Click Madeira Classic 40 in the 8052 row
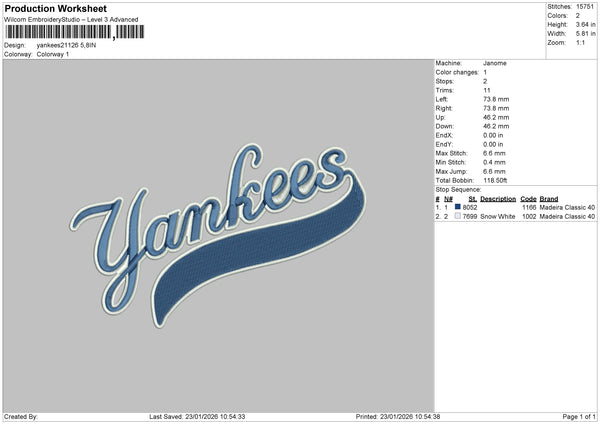Screen dimensions: 600x424 click(567, 207)
